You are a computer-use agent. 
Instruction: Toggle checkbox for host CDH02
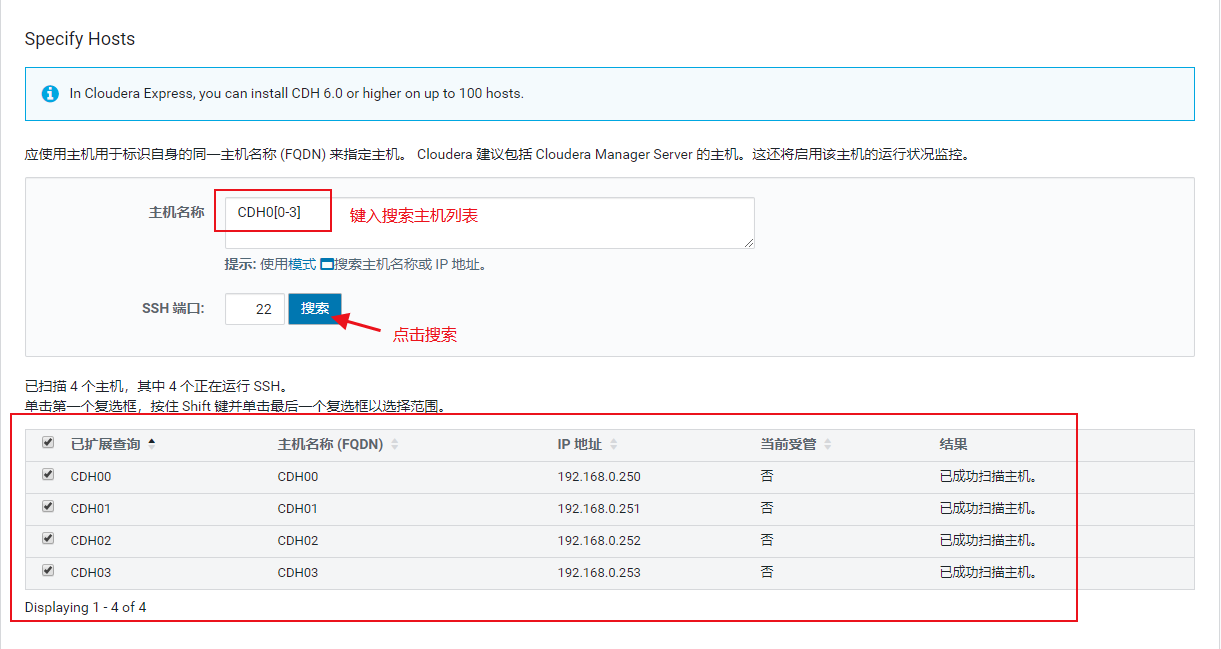tap(48, 539)
